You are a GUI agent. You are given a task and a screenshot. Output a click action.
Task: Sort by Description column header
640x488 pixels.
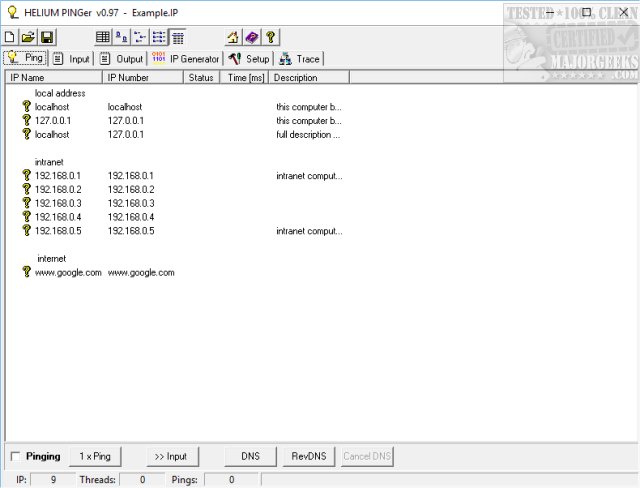coord(309,78)
